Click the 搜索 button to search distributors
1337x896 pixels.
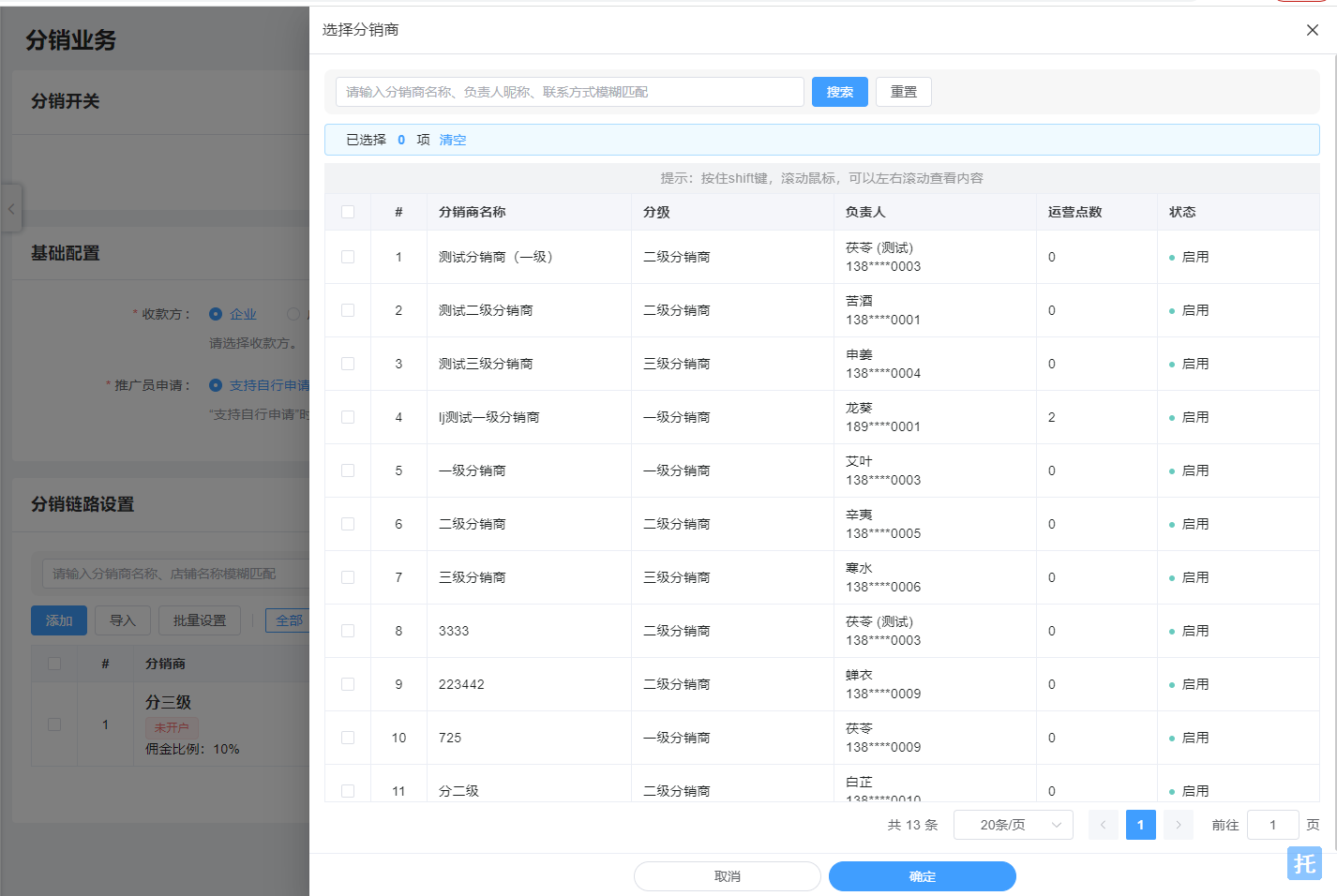coord(839,92)
